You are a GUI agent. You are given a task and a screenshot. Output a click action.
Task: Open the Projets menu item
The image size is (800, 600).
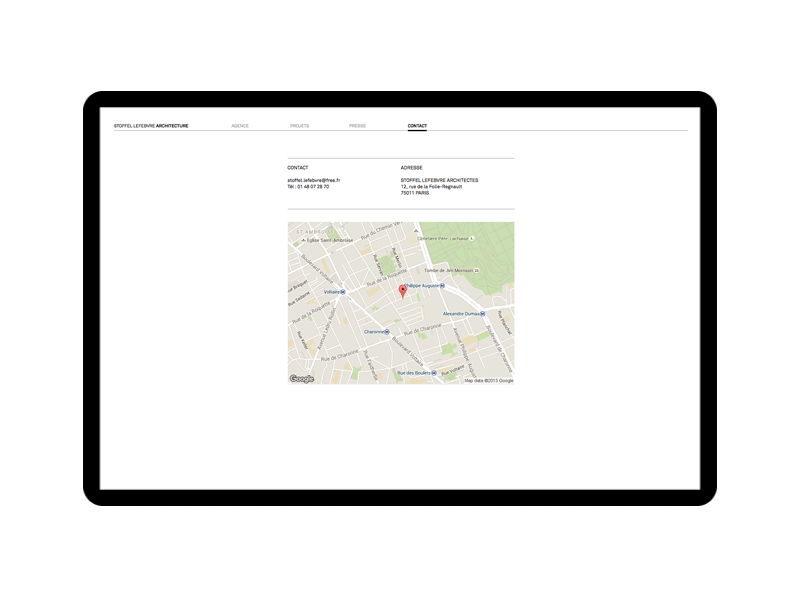click(299, 126)
